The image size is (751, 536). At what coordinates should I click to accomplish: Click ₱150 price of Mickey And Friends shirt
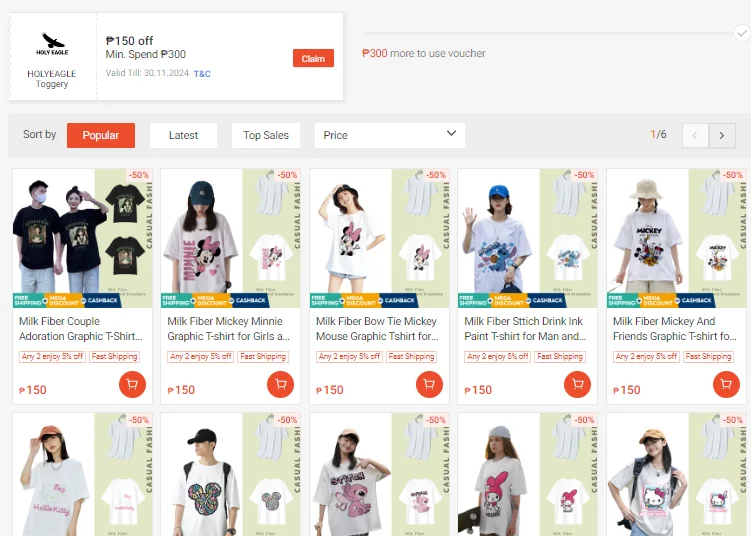click(x=626, y=390)
